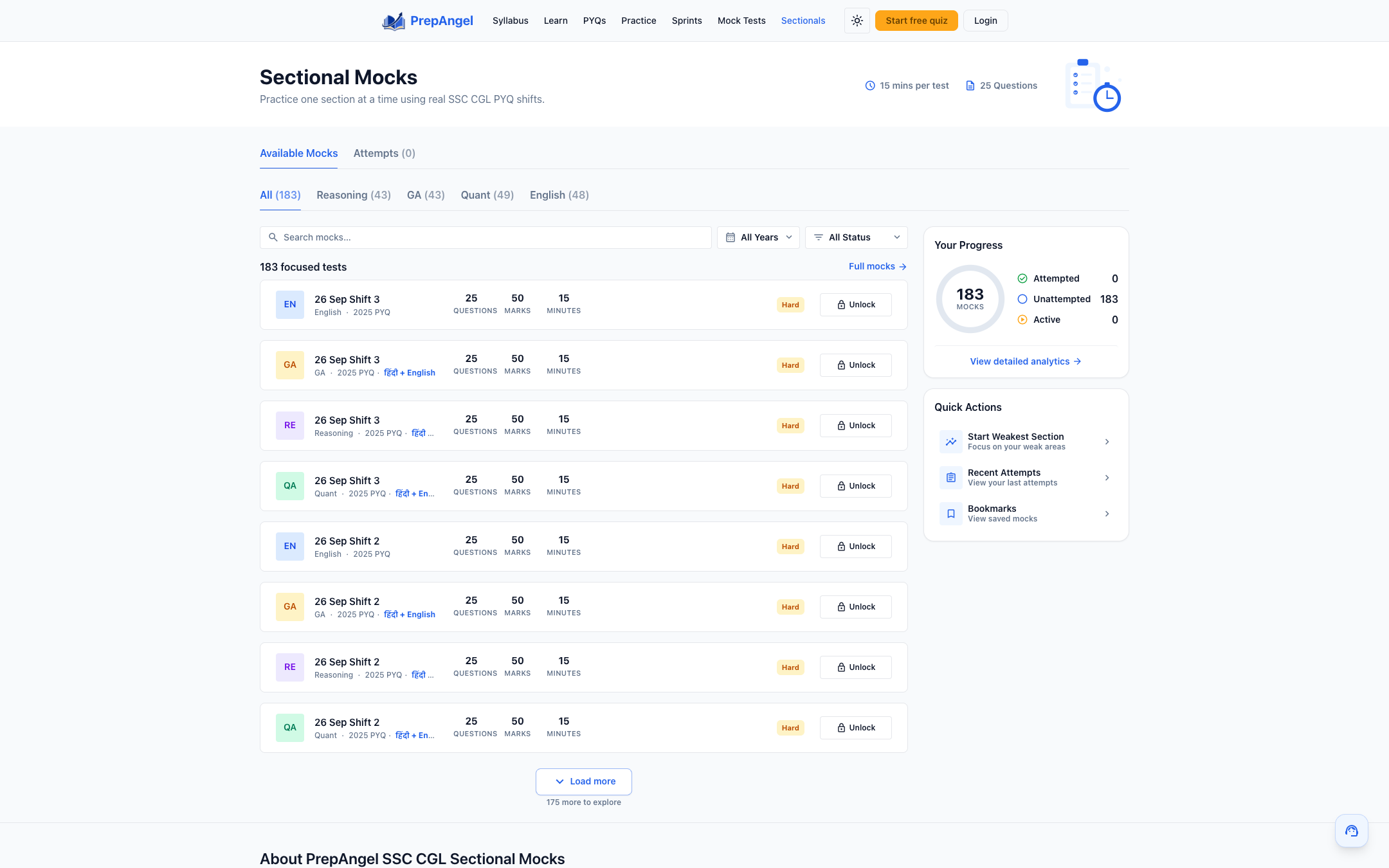Open the All Status filter dropdown

[x=857, y=237]
